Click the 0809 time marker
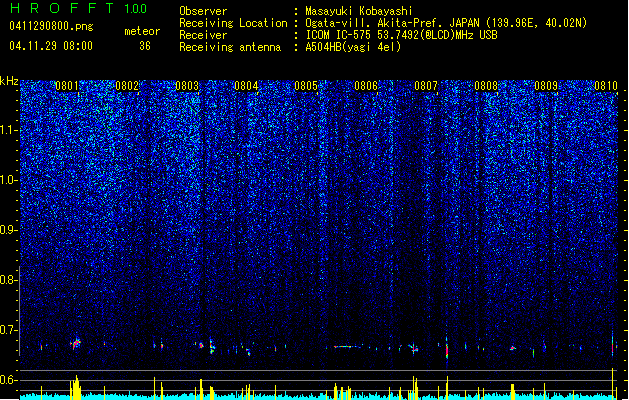Viewport: 629px width, 400px height. pyautogui.click(x=546, y=86)
